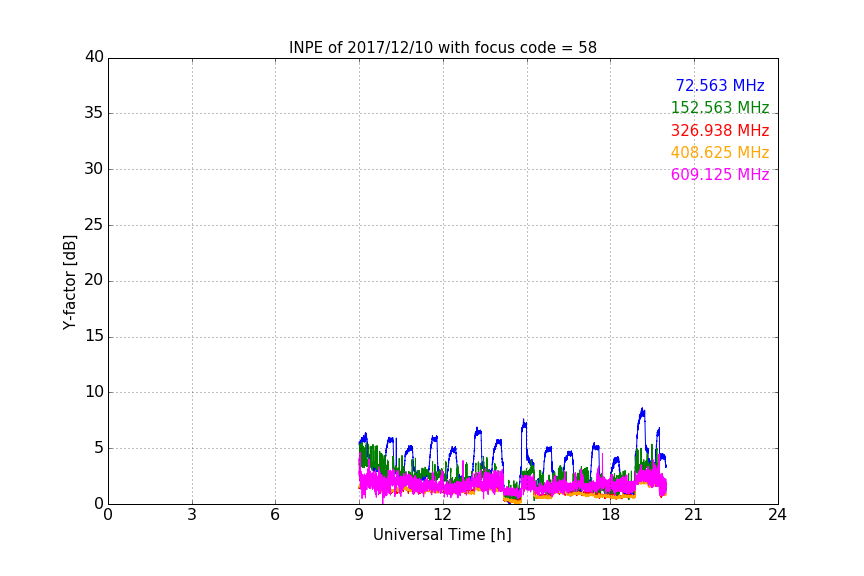Image resolution: width=864 pixels, height=576 pixels.
Task: Select the green 152.563 MHz legend label
Action: tap(720, 107)
